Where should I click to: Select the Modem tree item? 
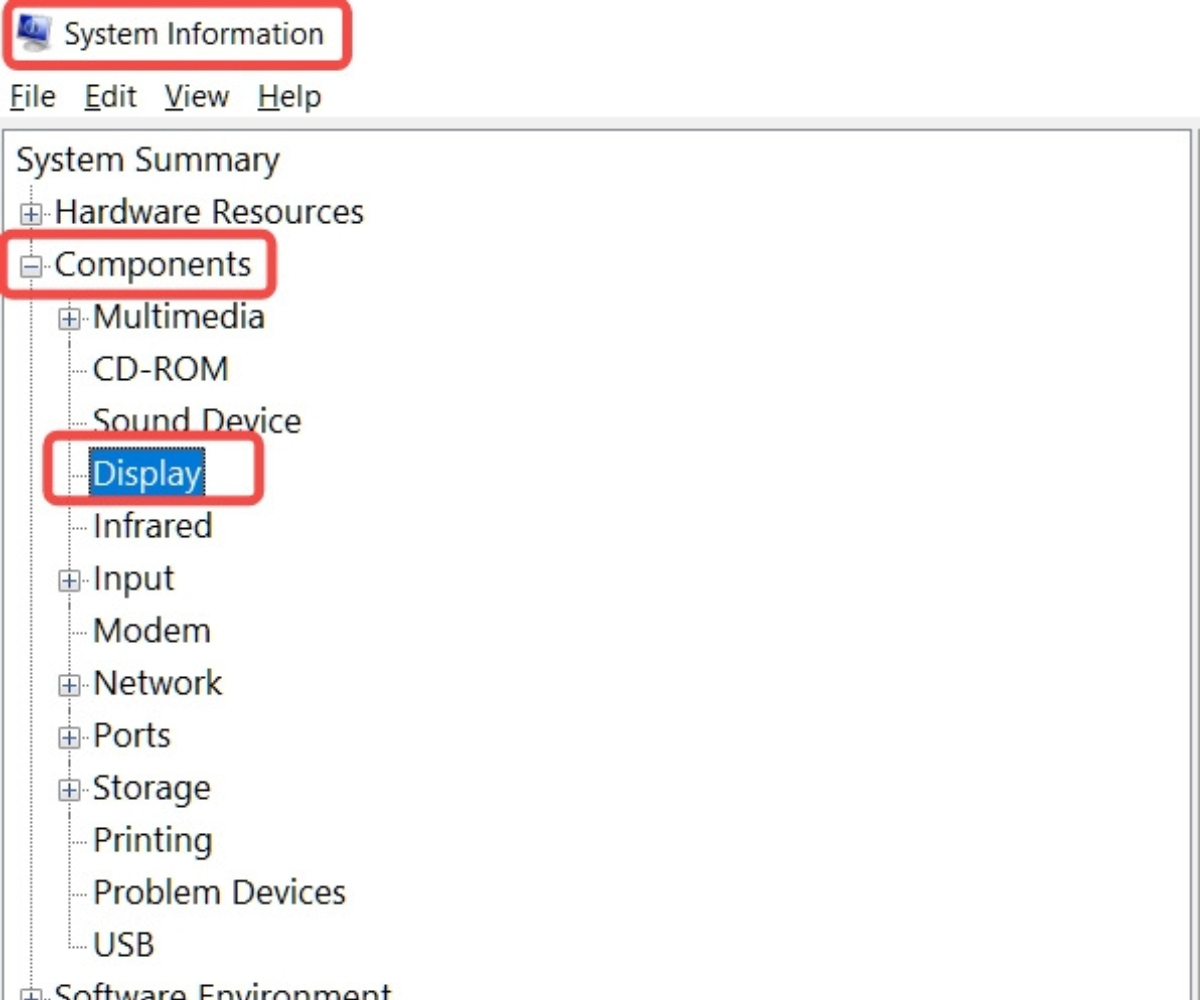(152, 631)
